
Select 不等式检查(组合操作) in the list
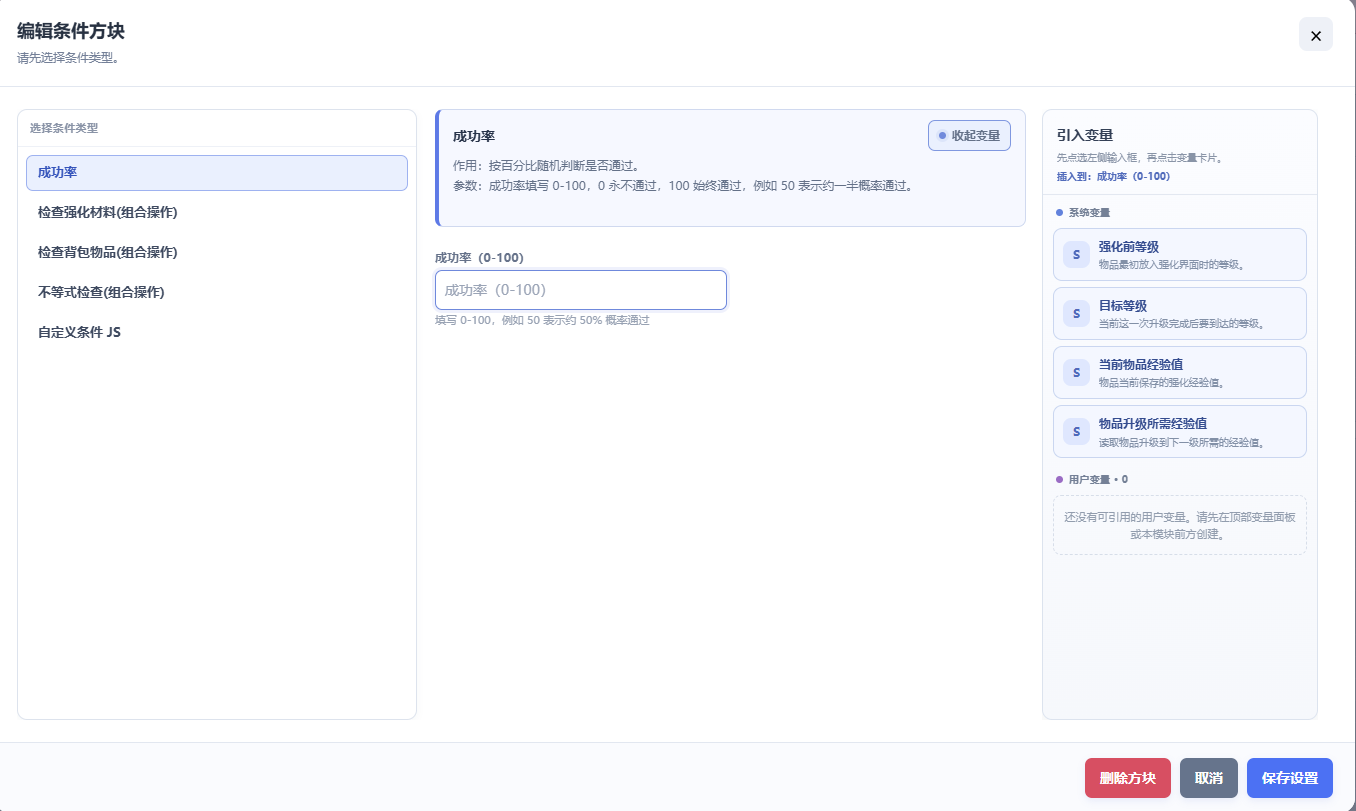point(216,292)
